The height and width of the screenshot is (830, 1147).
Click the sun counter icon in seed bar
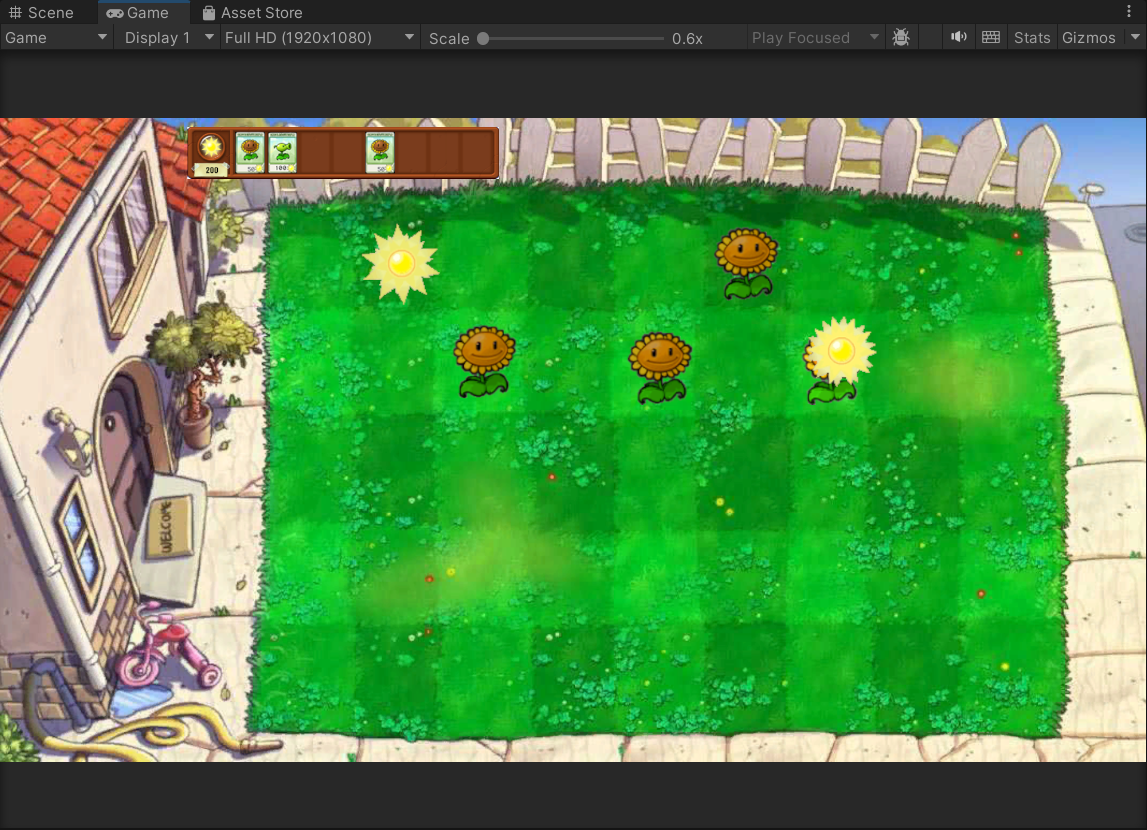[x=211, y=147]
